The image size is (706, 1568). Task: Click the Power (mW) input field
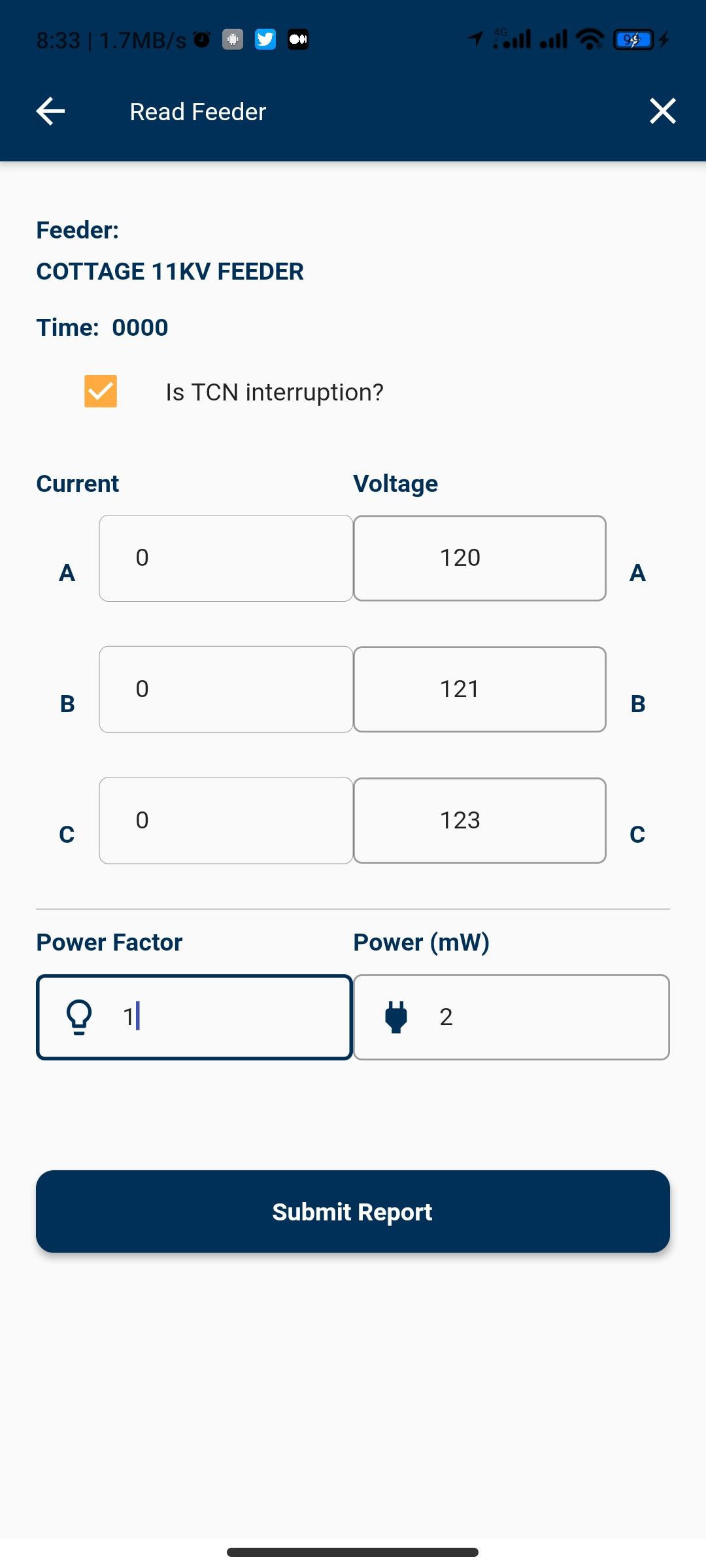[511, 1017]
